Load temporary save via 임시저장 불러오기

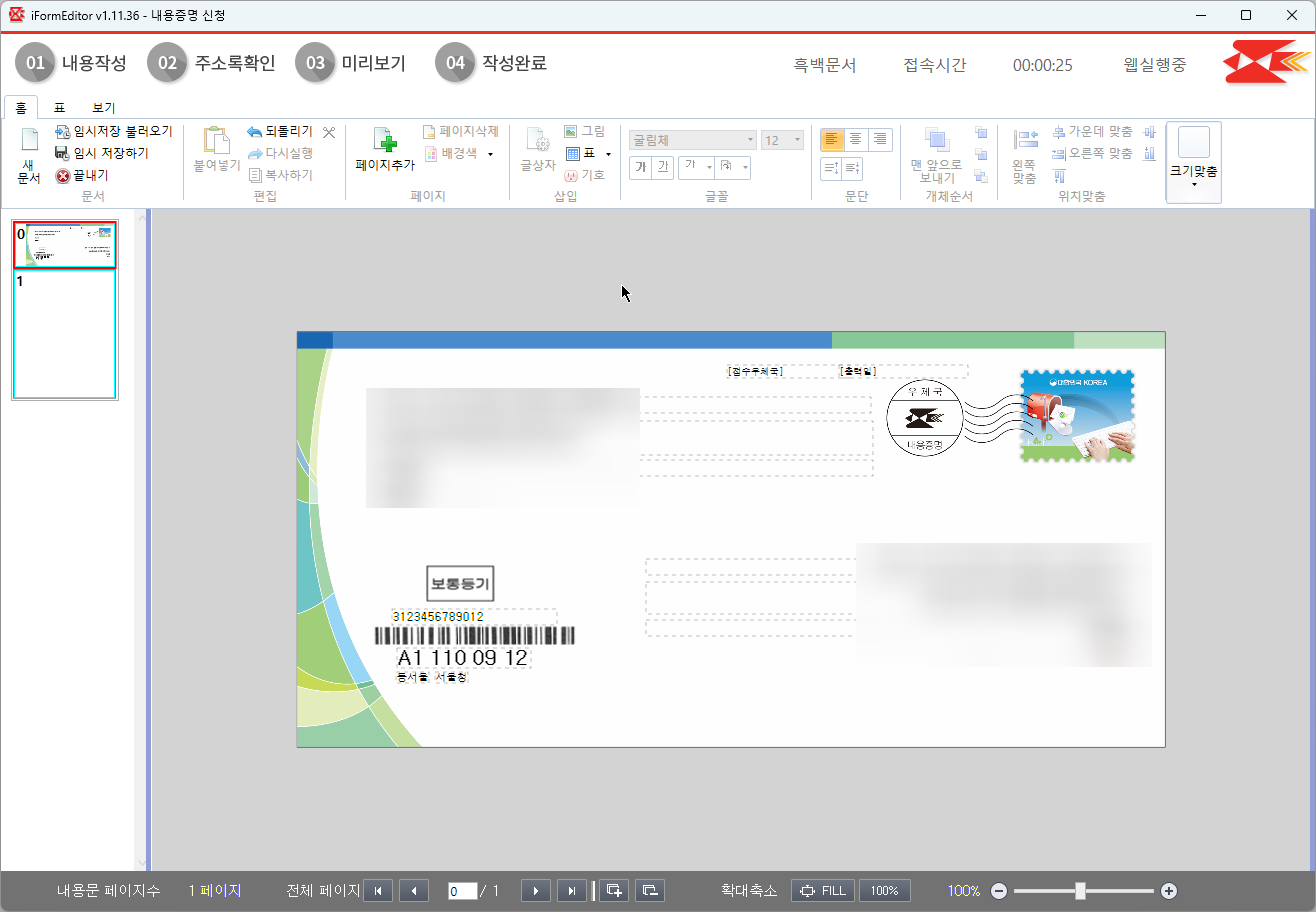point(113,131)
